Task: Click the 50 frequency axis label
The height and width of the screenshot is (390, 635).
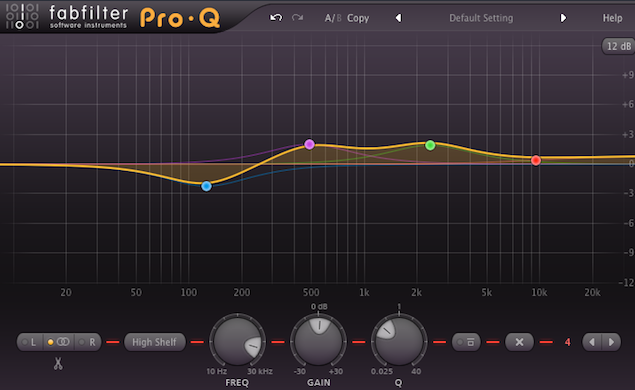Action: click(136, 292)
